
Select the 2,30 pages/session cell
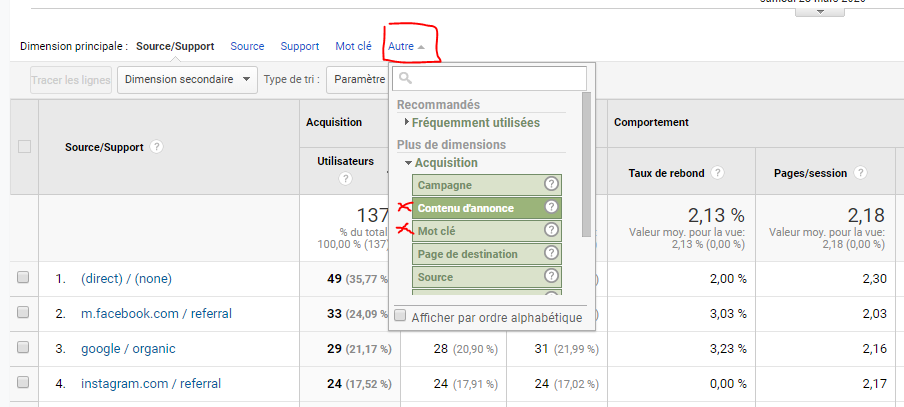coord(875,279)
